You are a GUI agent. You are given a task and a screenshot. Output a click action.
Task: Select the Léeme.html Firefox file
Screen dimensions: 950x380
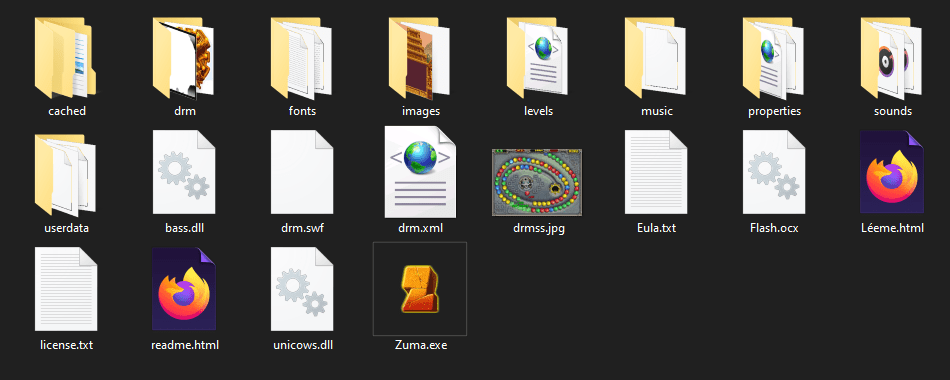pos(892,172)
